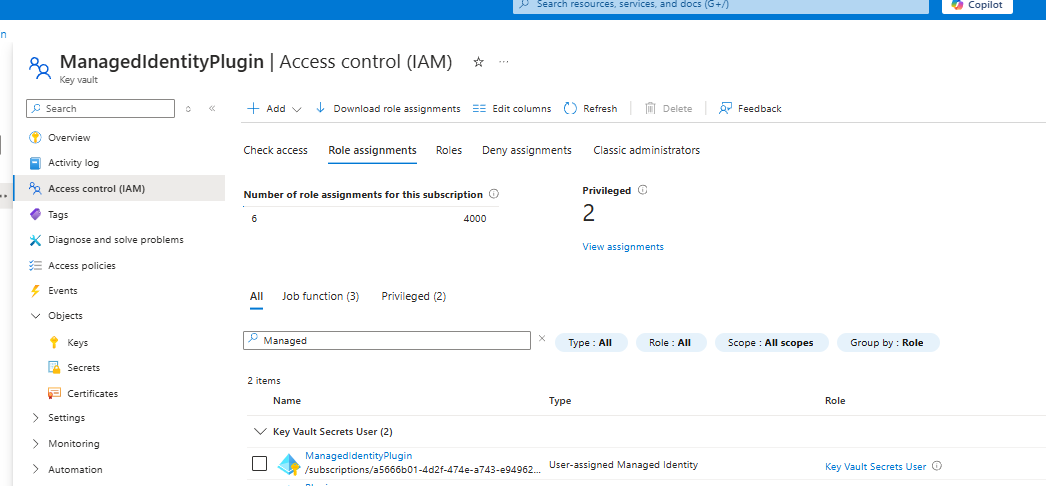Select the All sub-tab
The width and height of the screenshot is (1046, 486).
tap(256, 296)
